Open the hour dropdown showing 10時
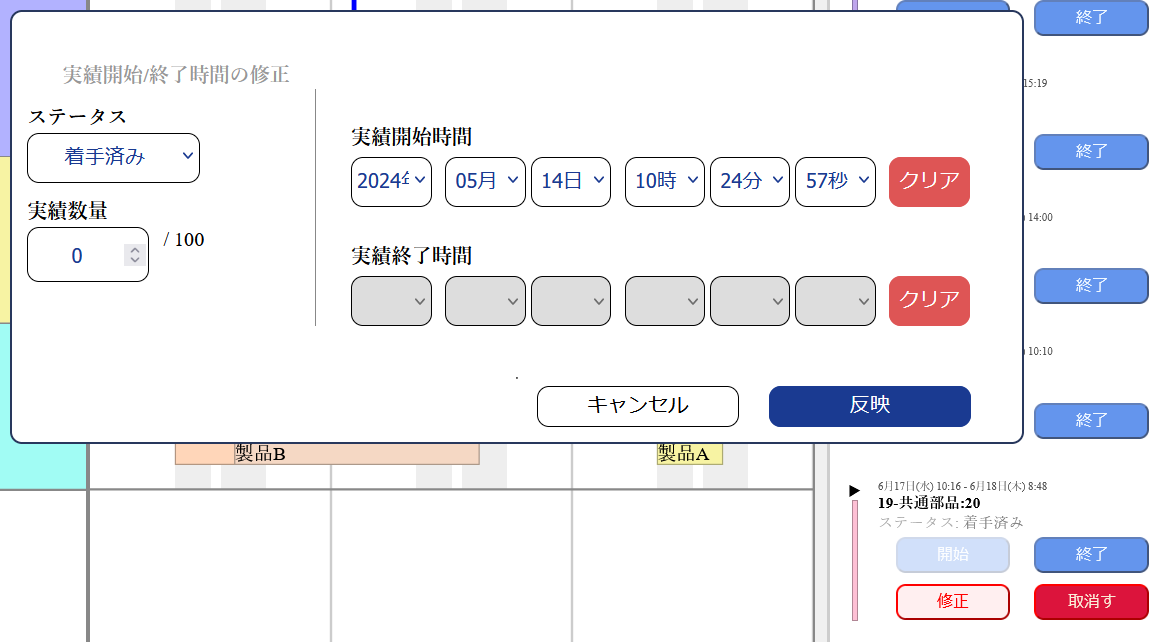 click(x=663, y=182)
